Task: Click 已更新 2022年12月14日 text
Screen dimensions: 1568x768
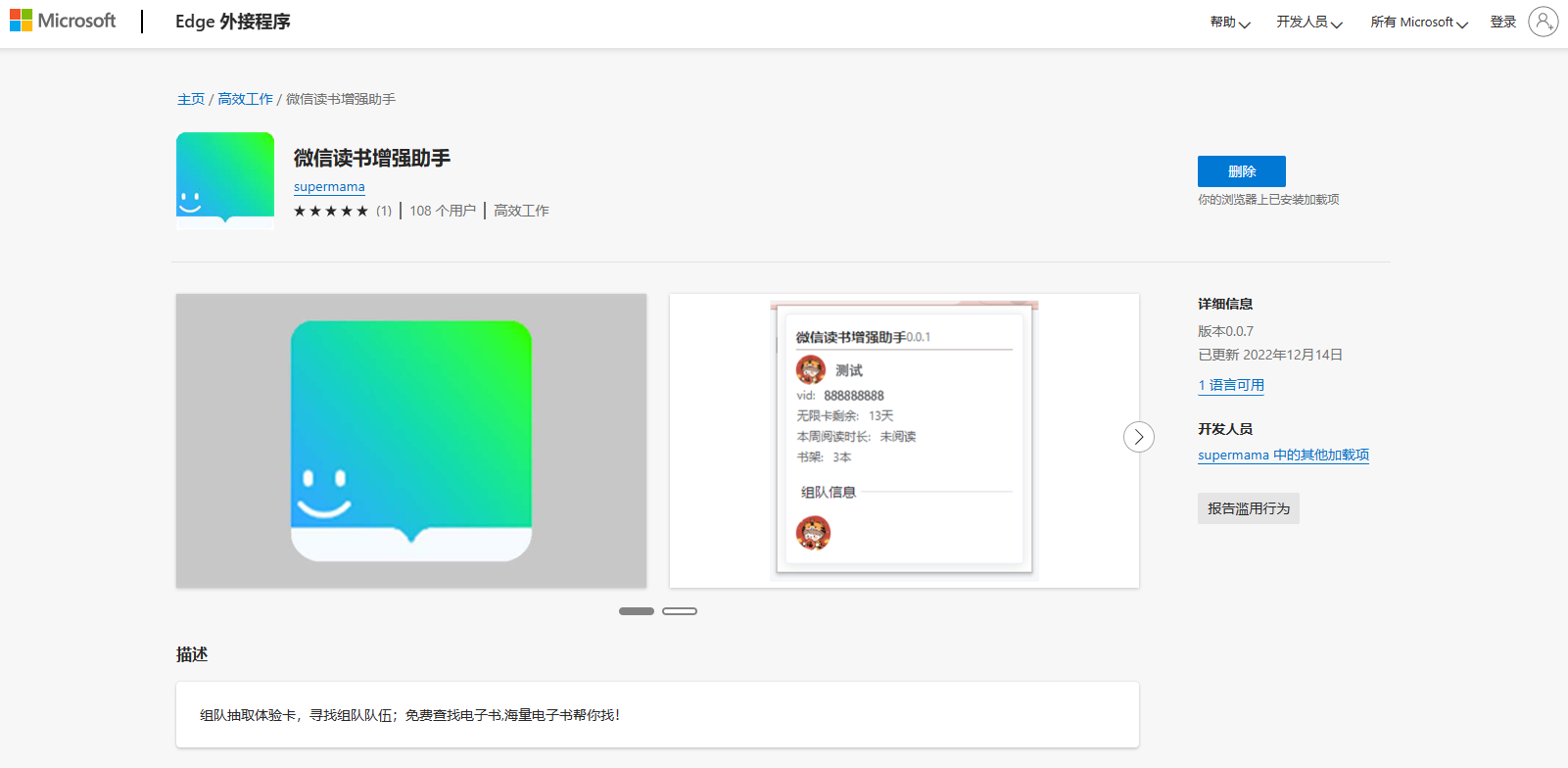Action: pyautogui.click(x=1270, y=355)
